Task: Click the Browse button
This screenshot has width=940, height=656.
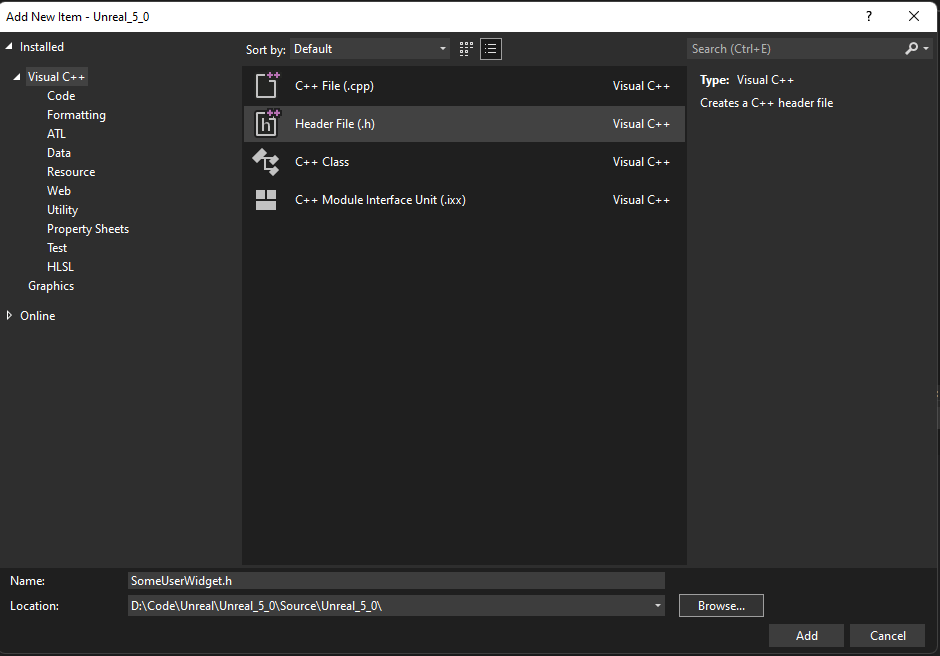Action: coord(720,605)
